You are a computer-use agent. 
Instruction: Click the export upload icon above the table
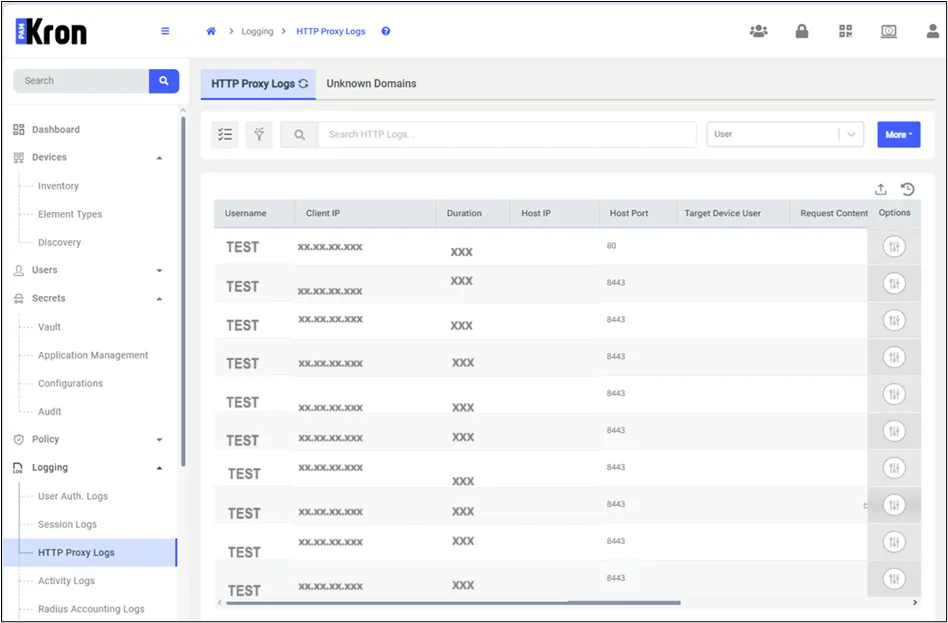pos(881,189)
